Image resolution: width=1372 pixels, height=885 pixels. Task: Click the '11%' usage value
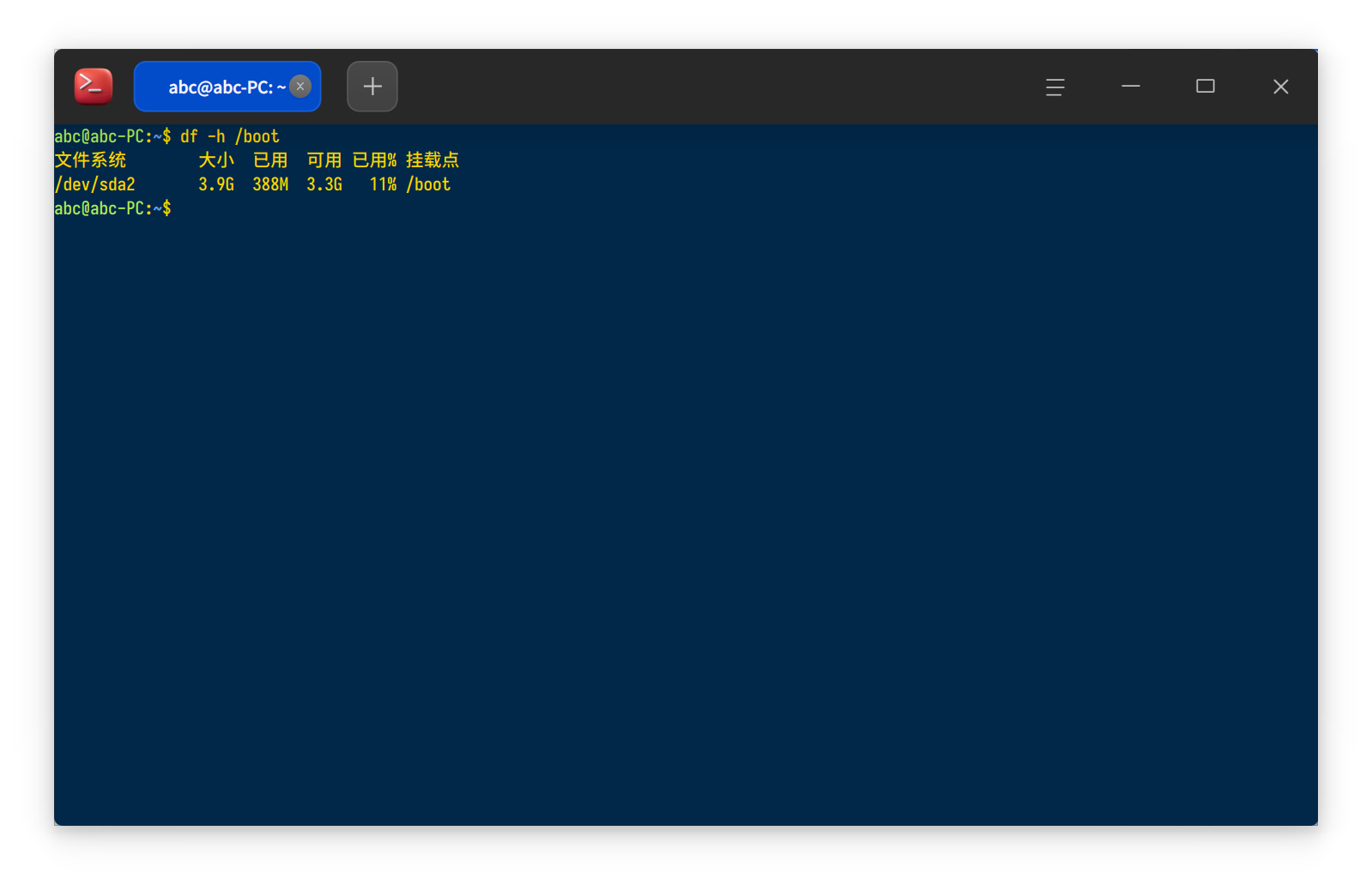pos(384,184)
